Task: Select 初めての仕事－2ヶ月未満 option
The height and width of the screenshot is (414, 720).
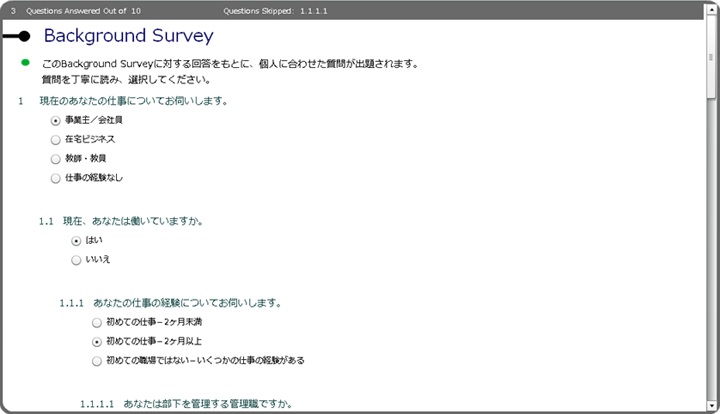Action: (97, 323)
